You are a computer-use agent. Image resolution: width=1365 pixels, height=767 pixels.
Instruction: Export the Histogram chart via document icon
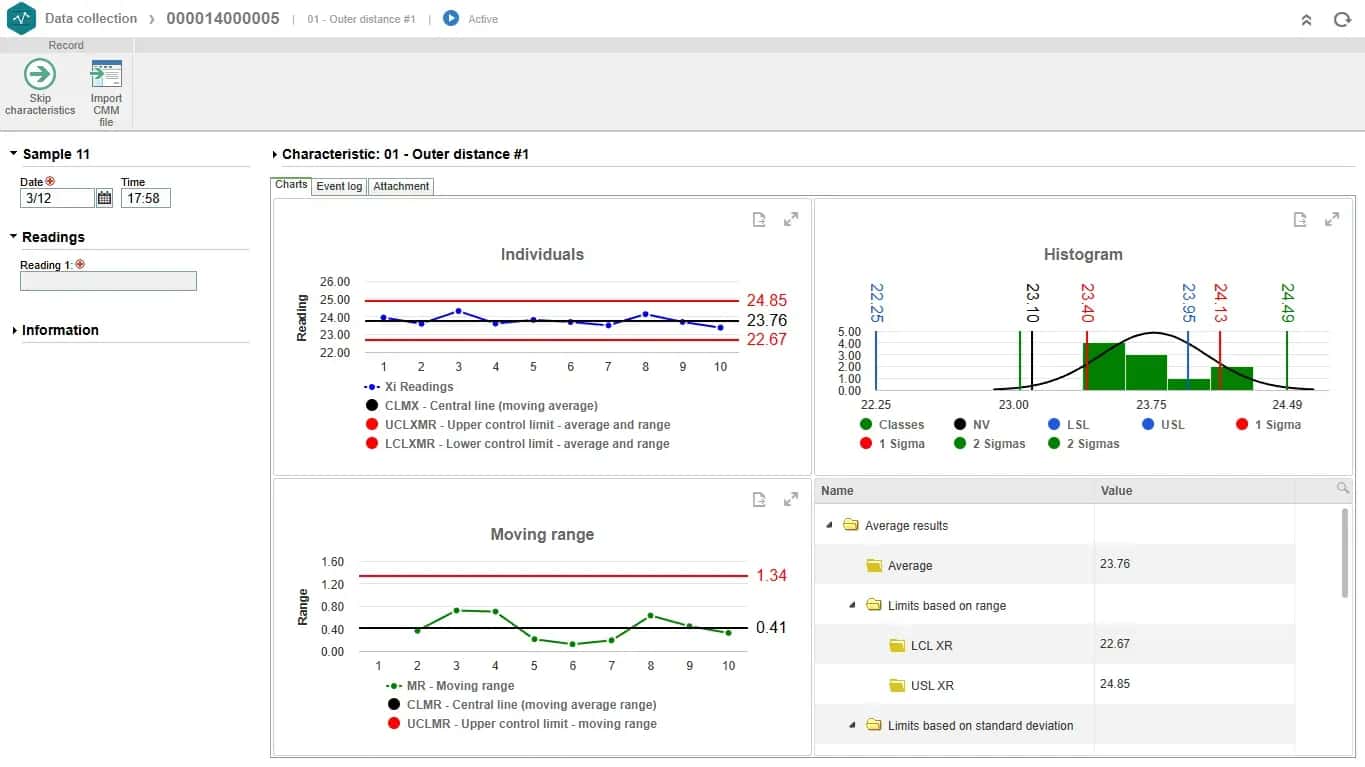pos(1300,220)
